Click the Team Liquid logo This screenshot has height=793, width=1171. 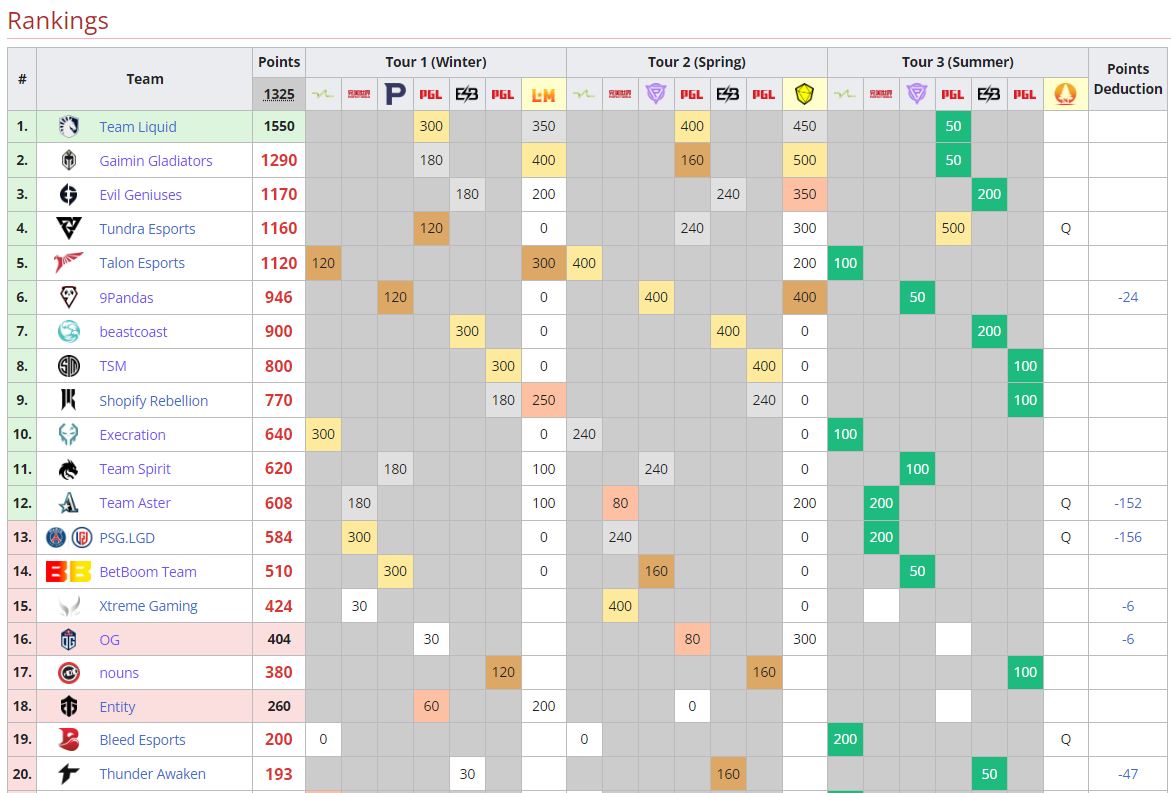69,127
